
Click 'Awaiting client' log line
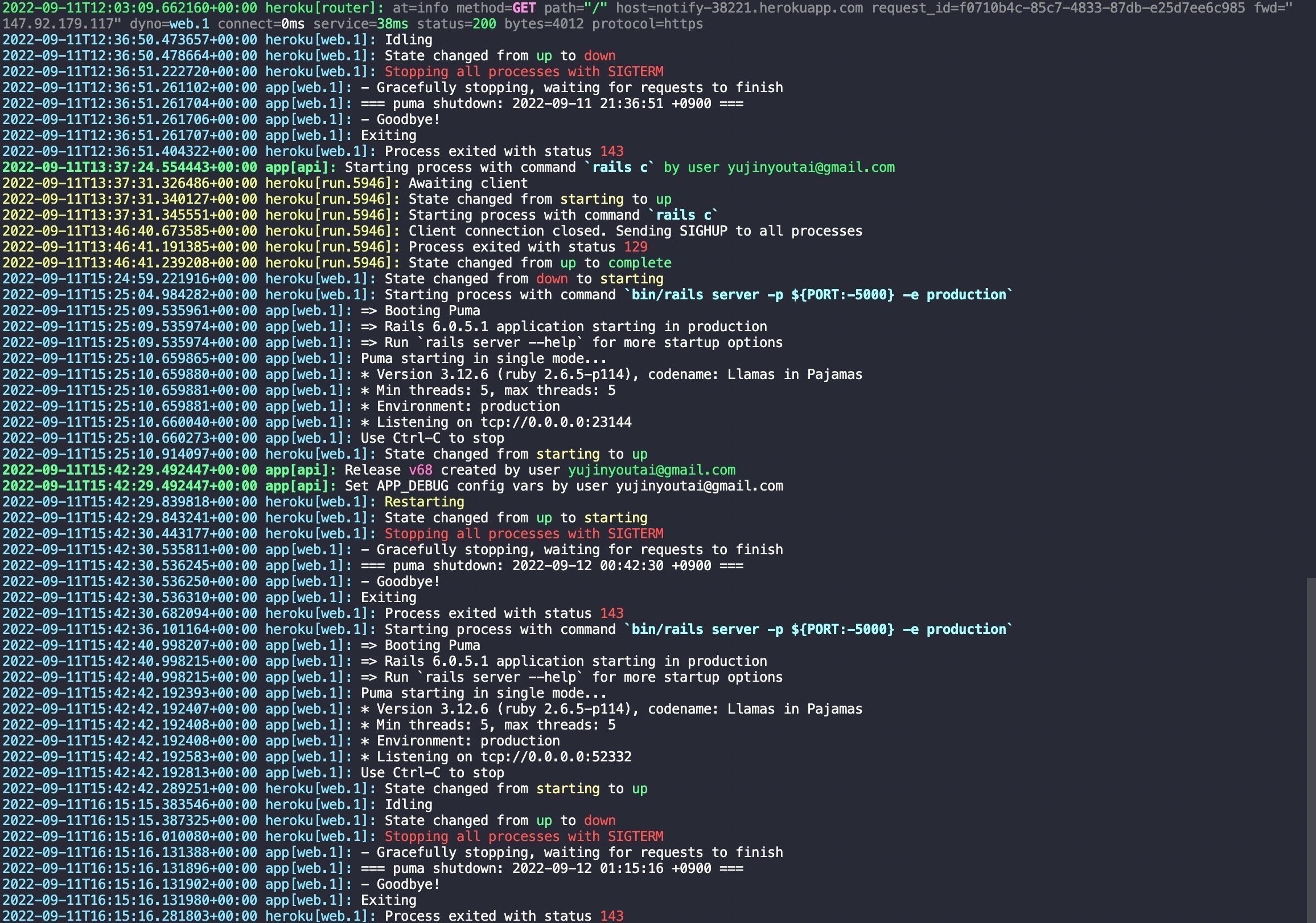click(x=265, y=184)
